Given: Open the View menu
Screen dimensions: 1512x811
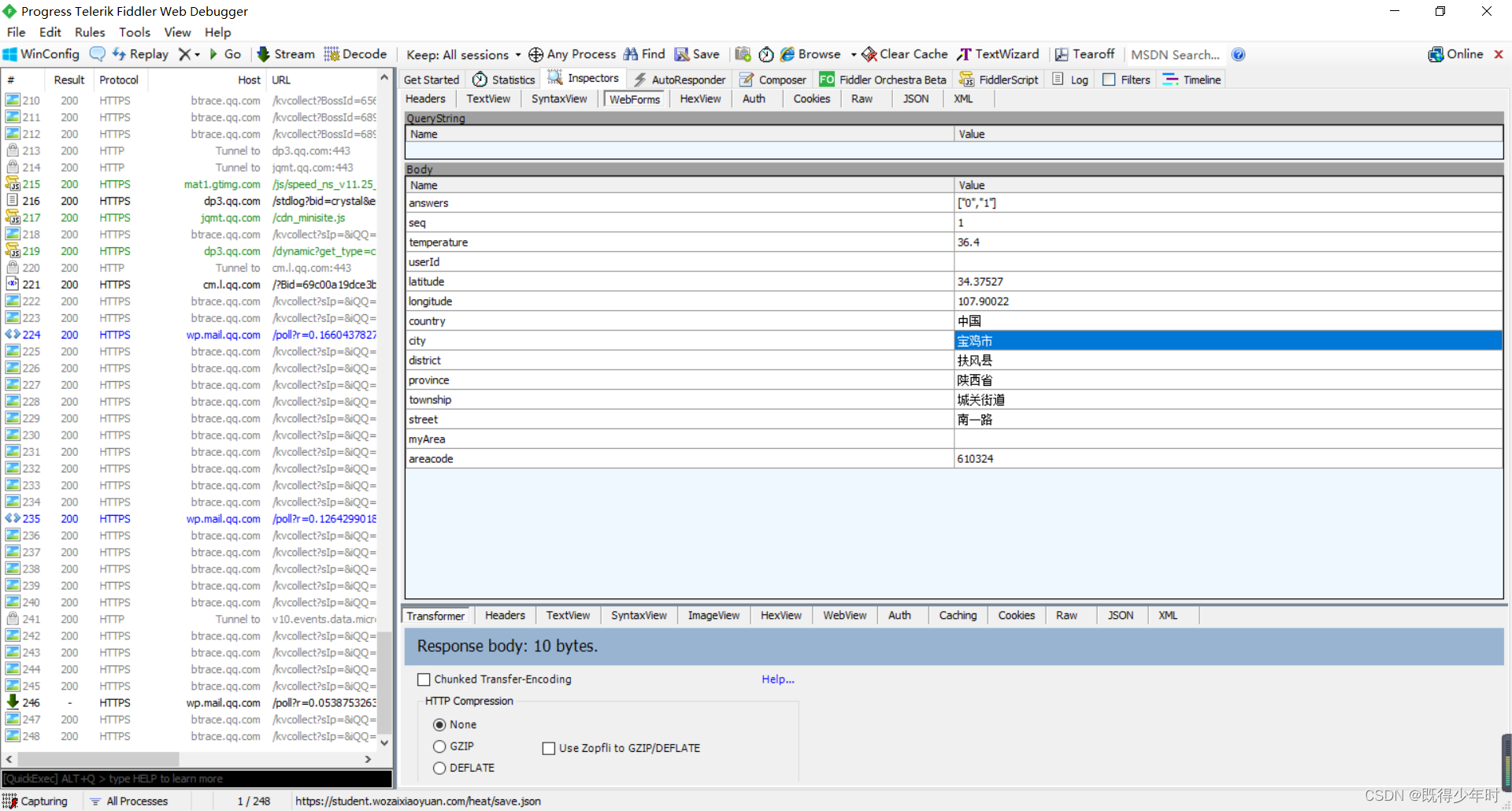Looking at the screenshot, I should tap(177, 32).
